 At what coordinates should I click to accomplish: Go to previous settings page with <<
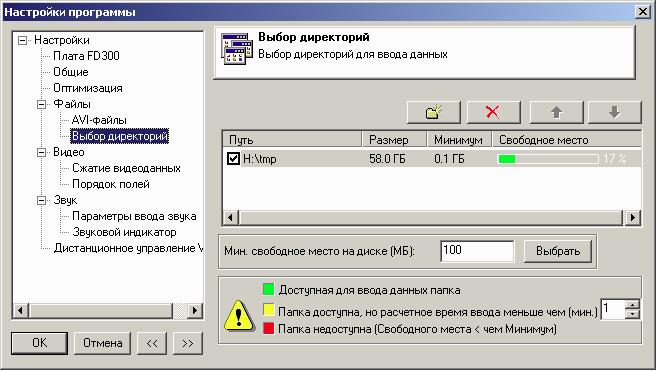click(152, 343)
